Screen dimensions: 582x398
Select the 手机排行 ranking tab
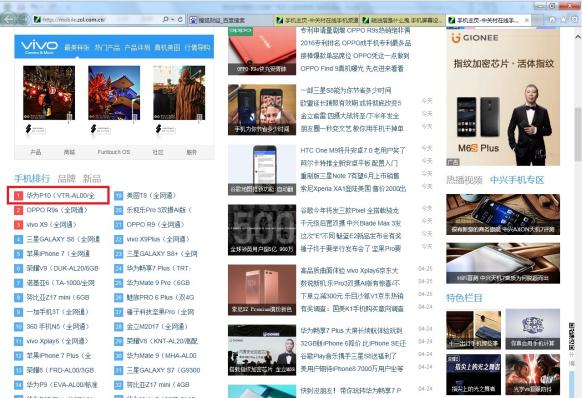[x=32, y=179]
